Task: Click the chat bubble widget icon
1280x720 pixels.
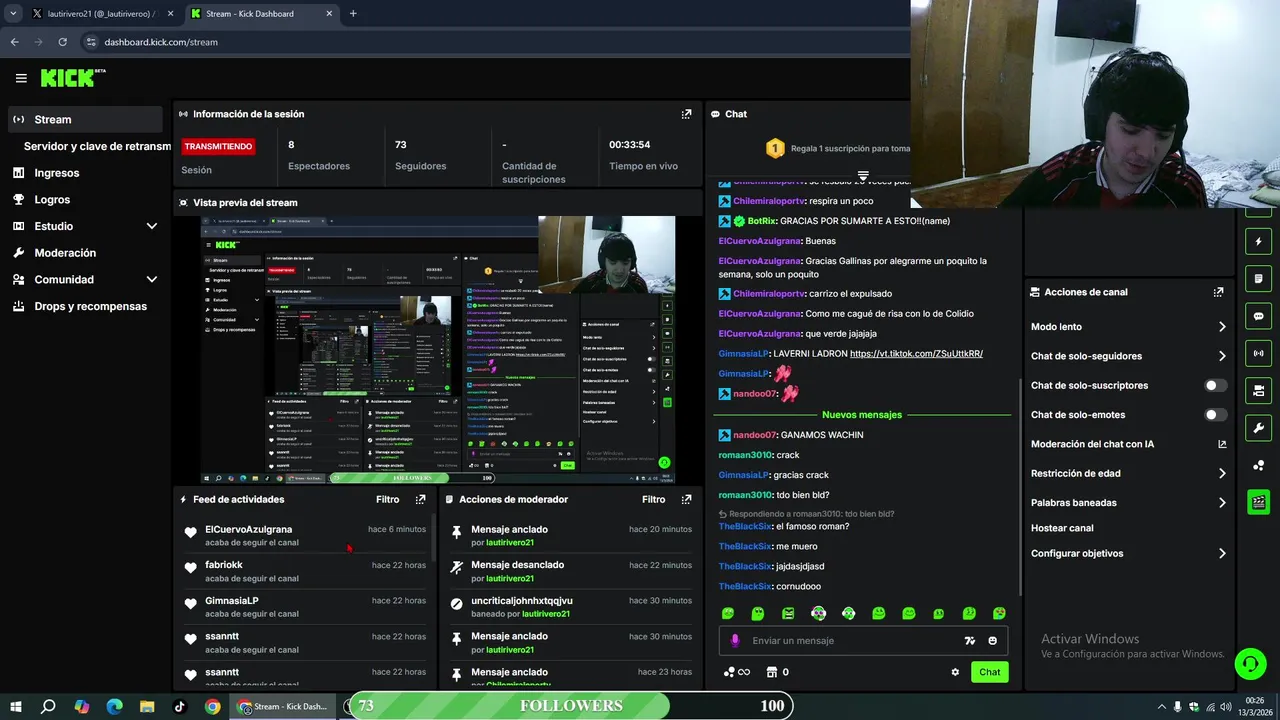Action: (x=1258, y=316)
